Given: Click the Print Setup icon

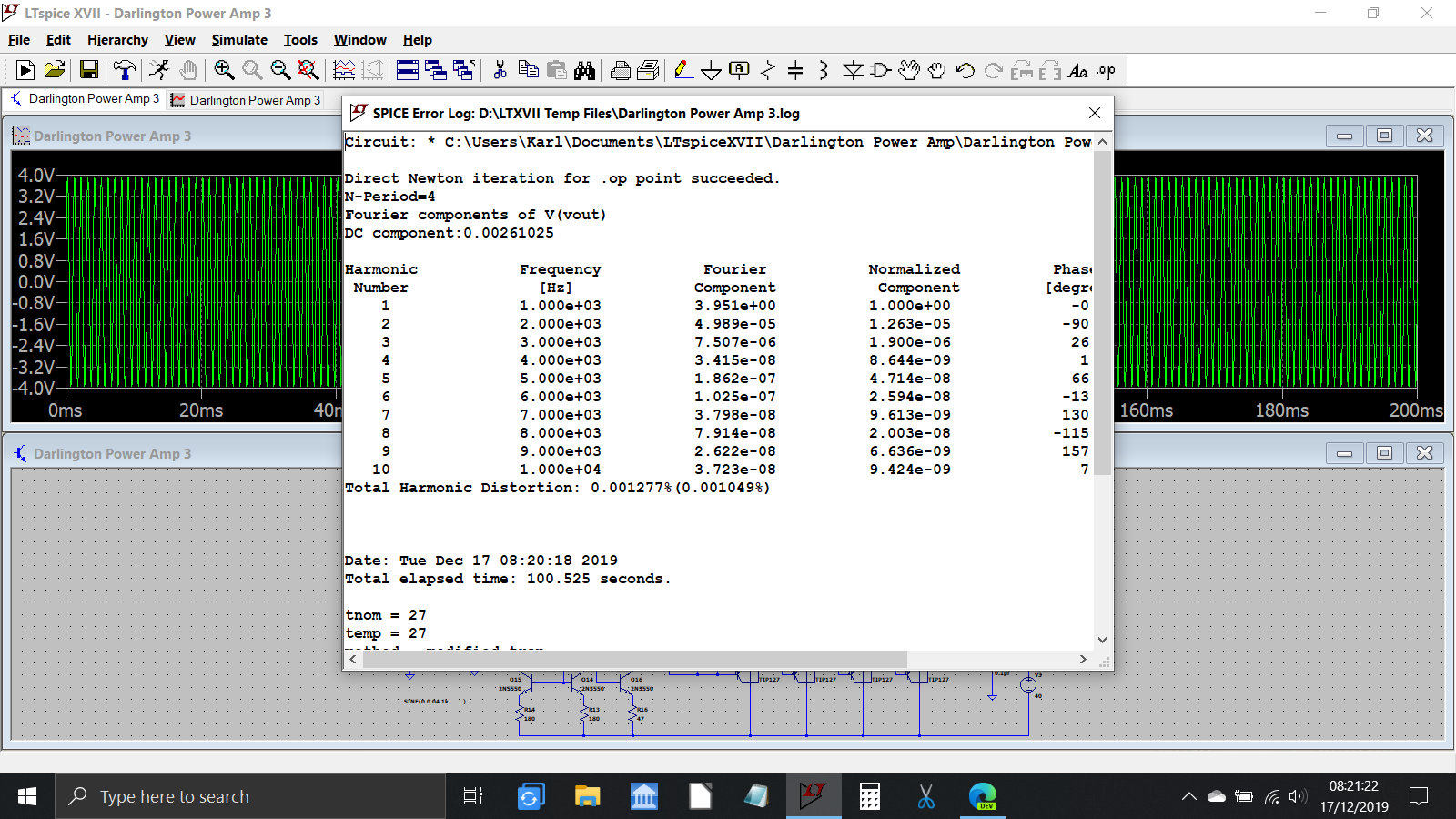Looking at the screenshot, I should (x=648, y=70).
